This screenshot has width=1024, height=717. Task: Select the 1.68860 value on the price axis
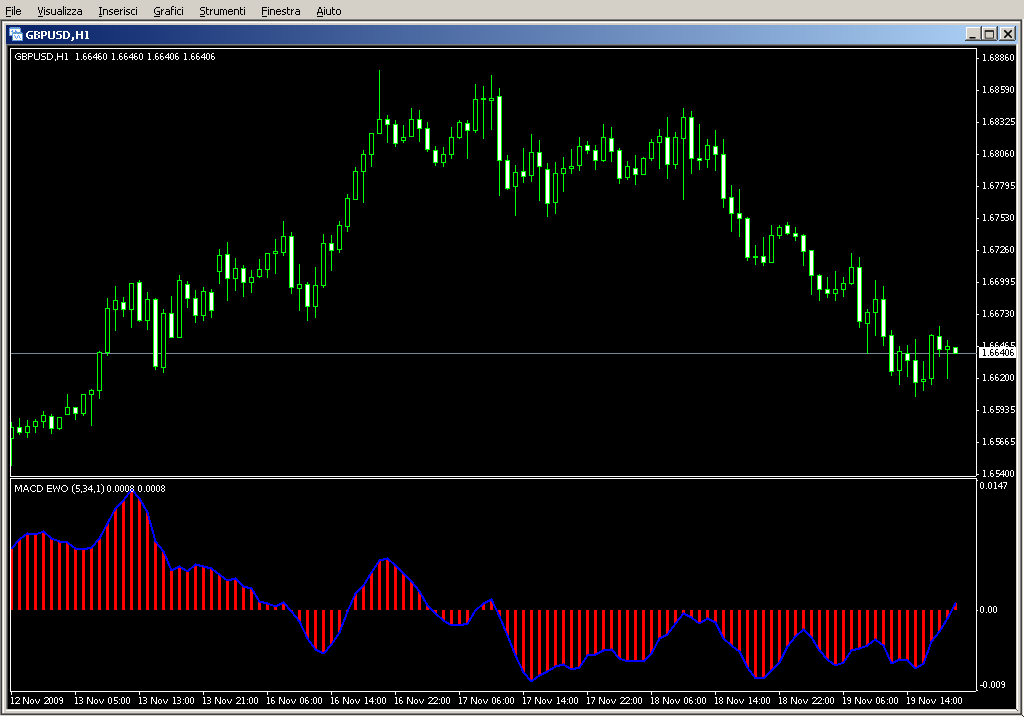(x=997, y=58)
